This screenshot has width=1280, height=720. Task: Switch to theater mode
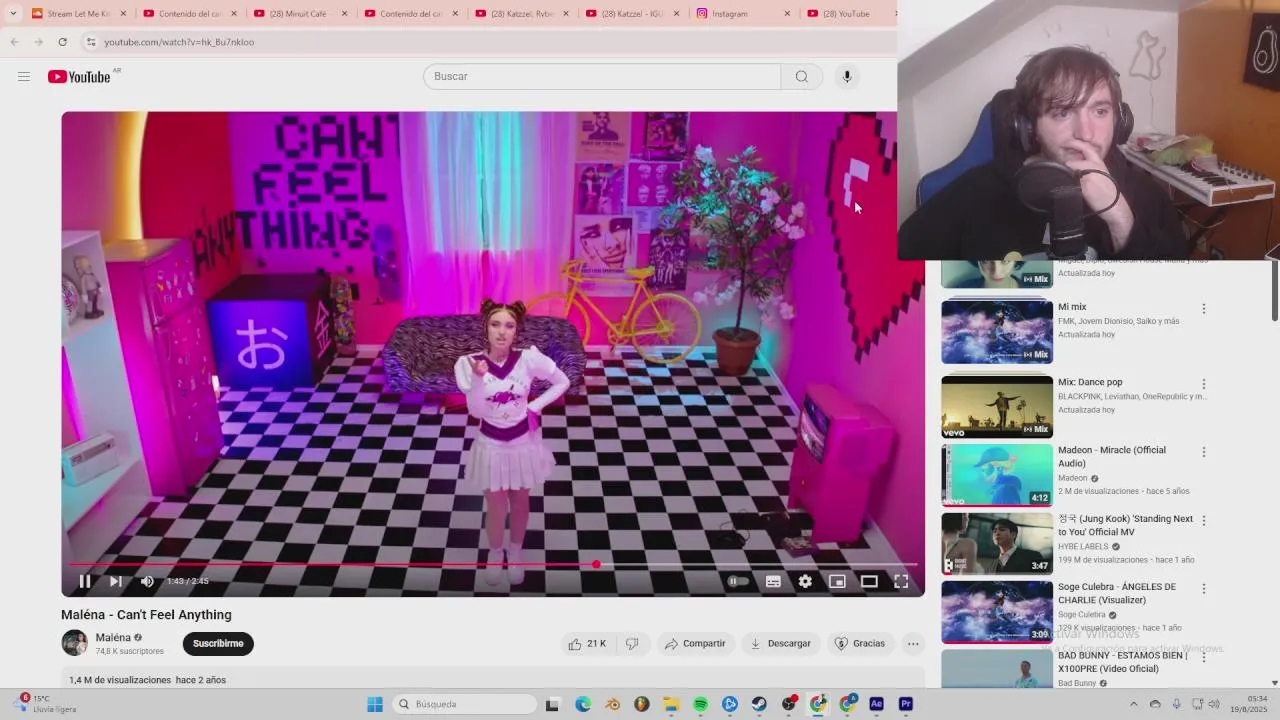pyautogui.click(x=869, y=581)
